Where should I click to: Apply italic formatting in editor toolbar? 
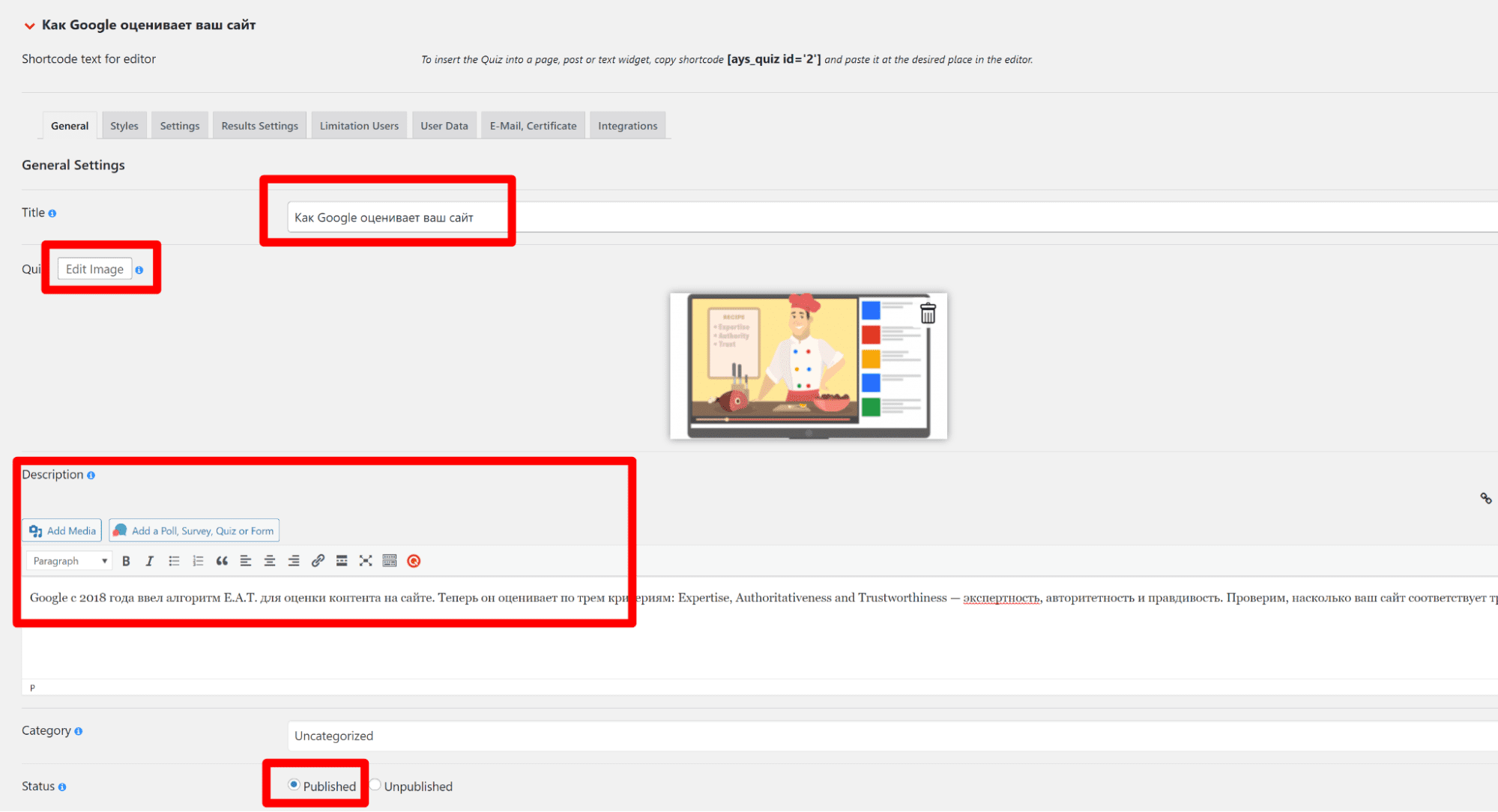(150, 561)
